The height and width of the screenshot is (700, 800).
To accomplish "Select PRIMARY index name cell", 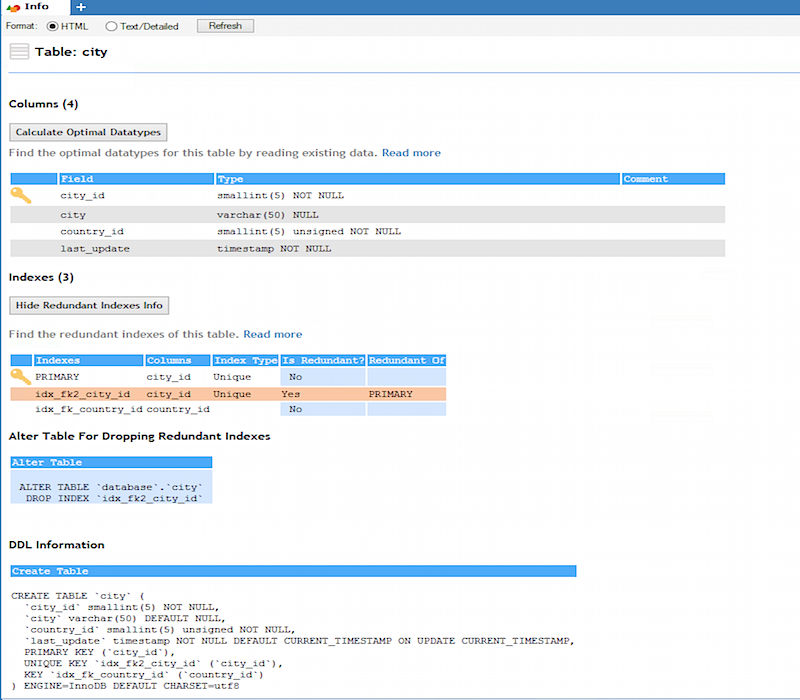I will pyautogui.click(x=57, y=377).
